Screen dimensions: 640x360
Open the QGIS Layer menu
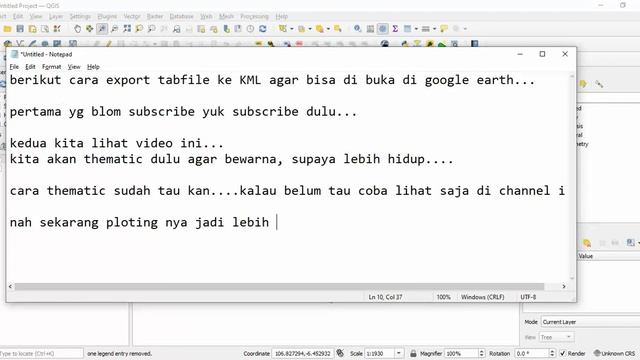click(x=56, y=16)
